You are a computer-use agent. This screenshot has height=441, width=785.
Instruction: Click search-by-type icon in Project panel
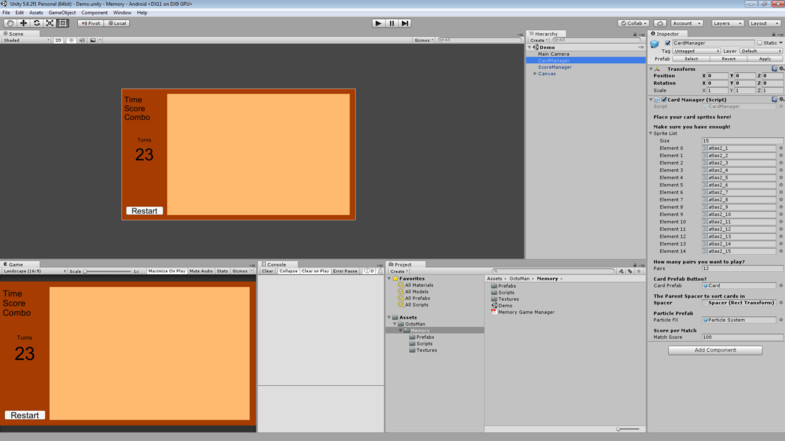(621, 271)
